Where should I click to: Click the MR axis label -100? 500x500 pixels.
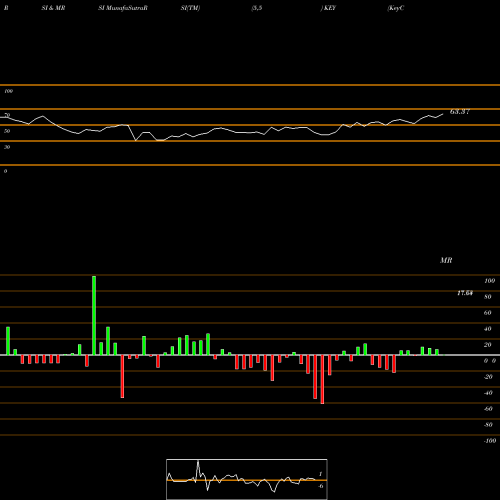pos(490,441)
